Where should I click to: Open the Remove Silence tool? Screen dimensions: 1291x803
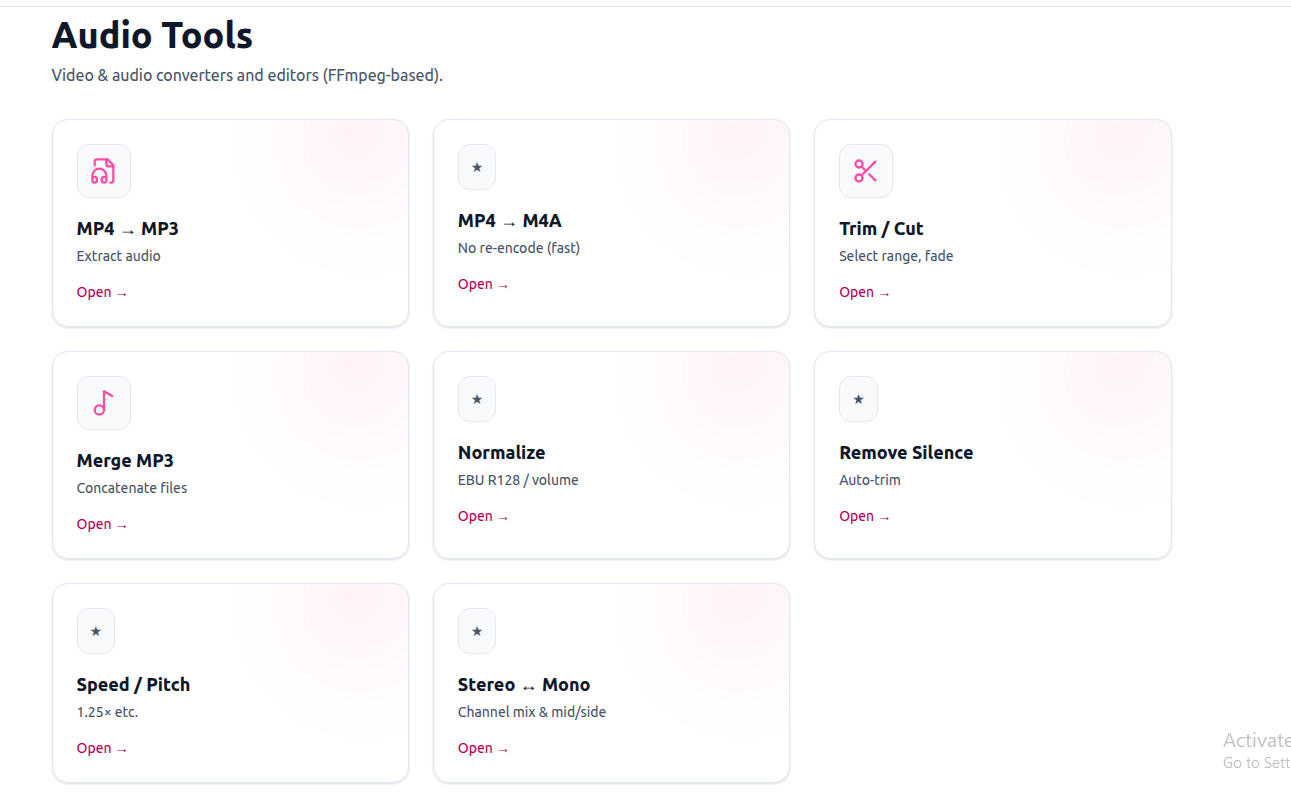point(864,515)
